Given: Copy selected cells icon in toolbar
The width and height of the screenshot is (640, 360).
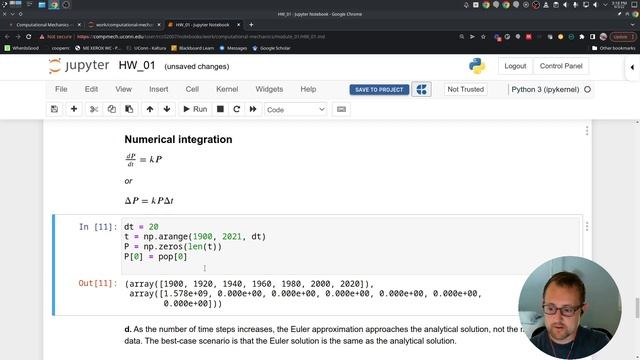Looking at the screenshot, I should [111, 109].
